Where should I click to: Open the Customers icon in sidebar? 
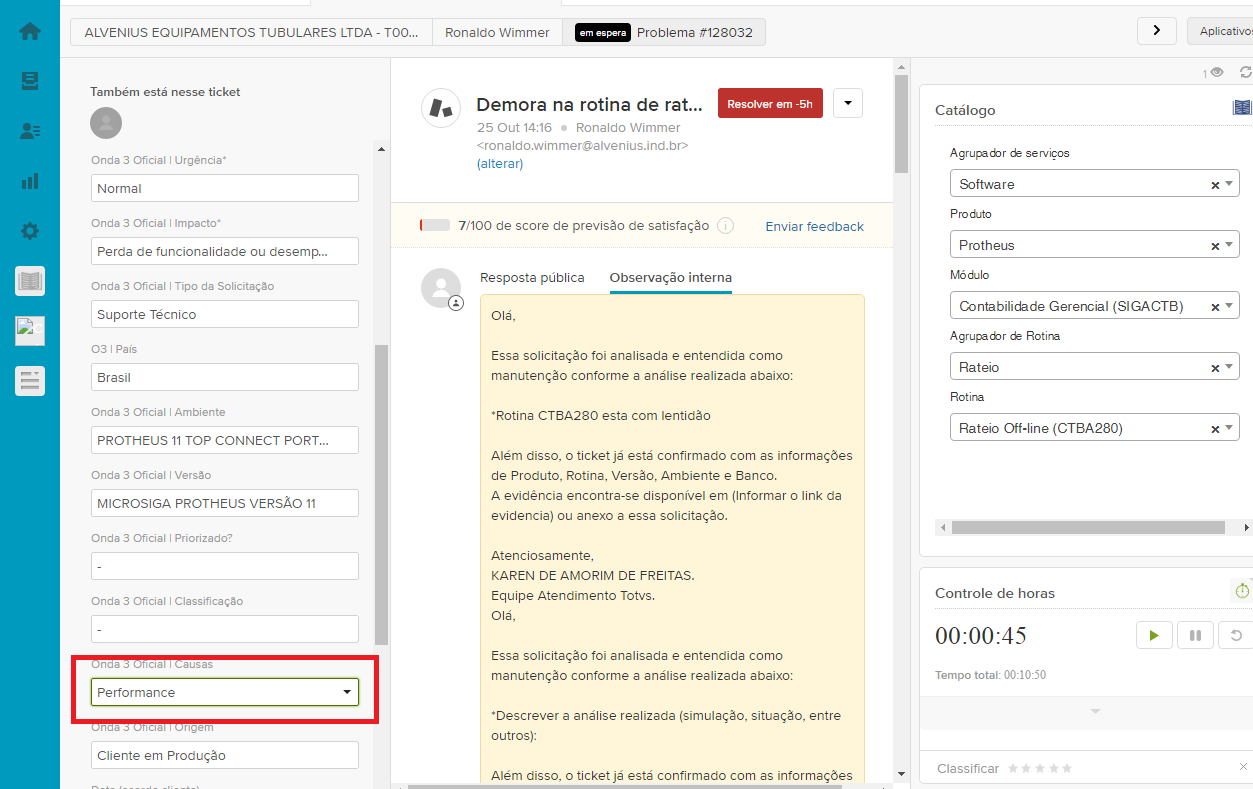pyautogui.click(x=30, y=131)
